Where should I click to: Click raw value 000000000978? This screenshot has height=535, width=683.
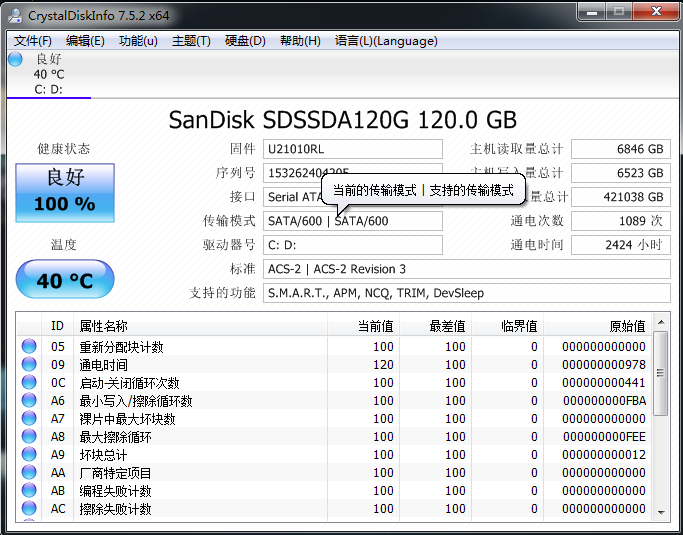point(604,364)
